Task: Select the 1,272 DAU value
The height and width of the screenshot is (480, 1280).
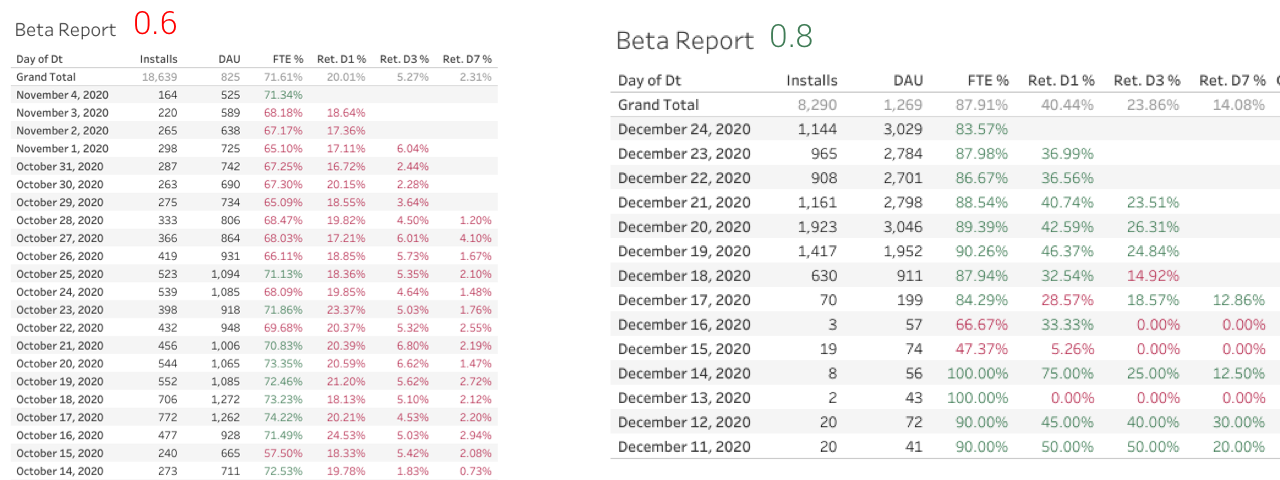Action: tap(226, 401)
